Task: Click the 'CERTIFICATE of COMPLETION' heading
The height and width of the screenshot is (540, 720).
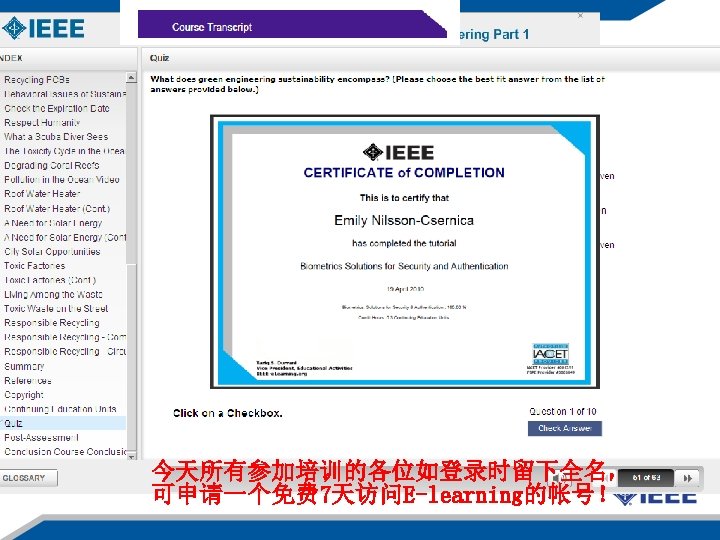Action: (x=404, y=173)
